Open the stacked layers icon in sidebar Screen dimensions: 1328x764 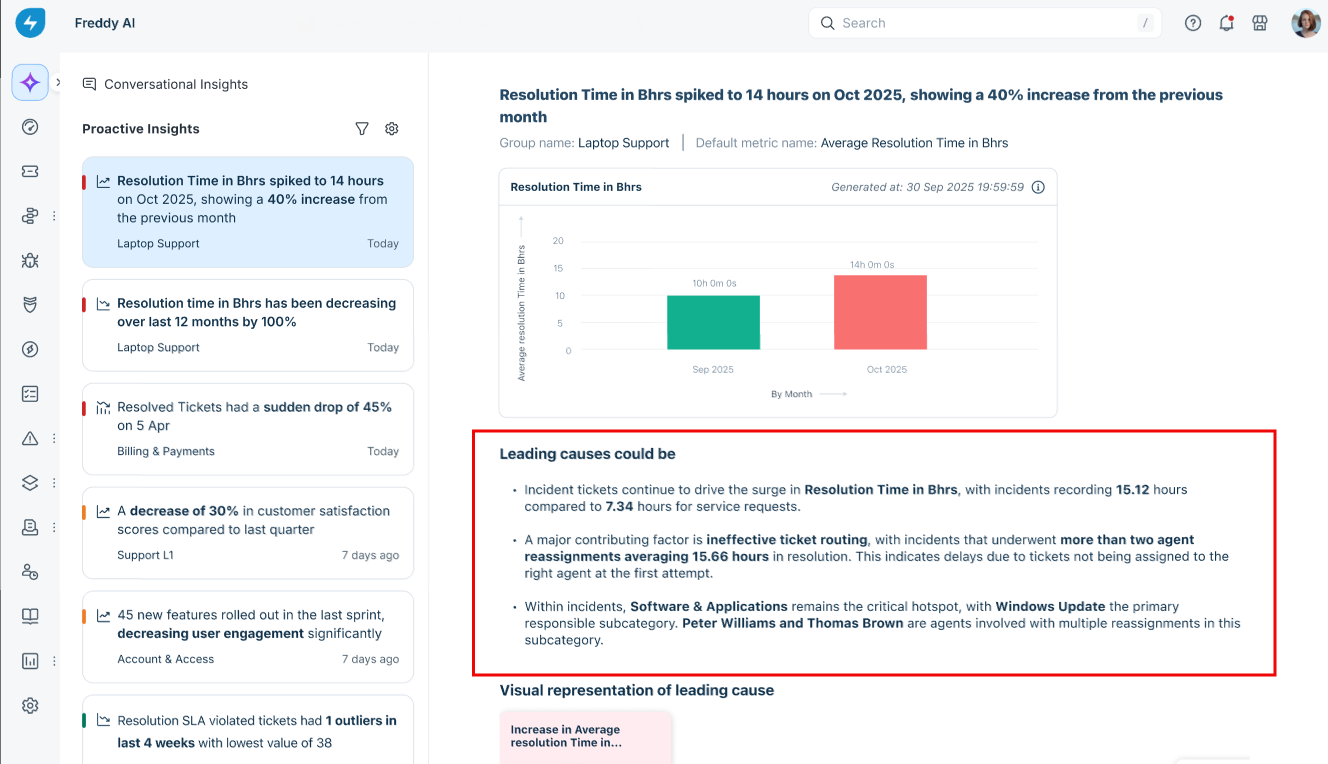(x=30, y=483)
